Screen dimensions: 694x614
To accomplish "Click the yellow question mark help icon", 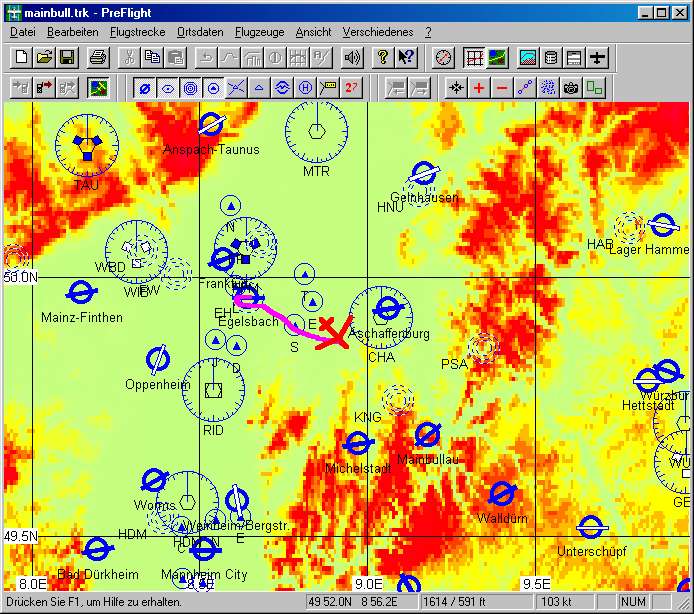I will click(382, 57).
